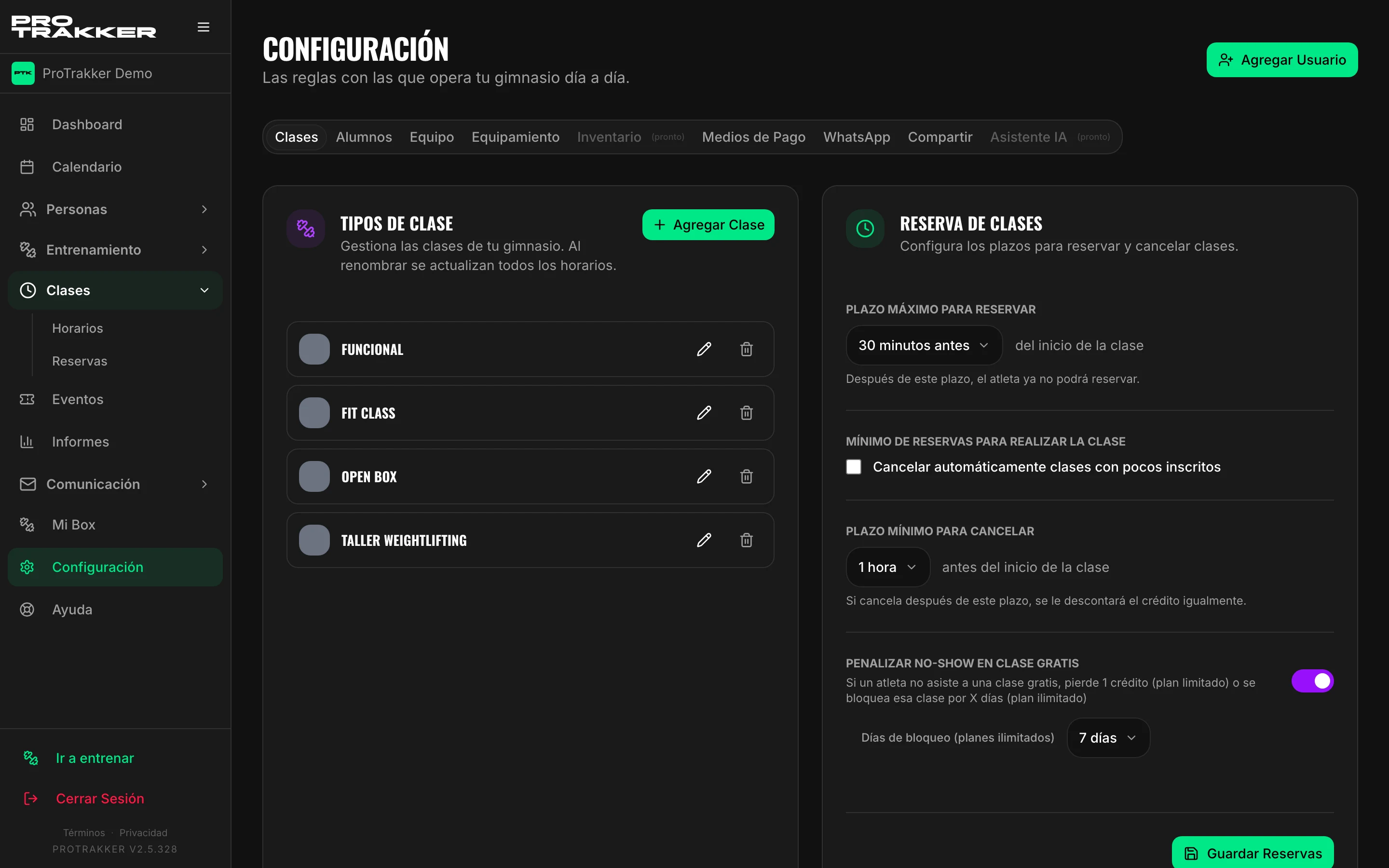This screenshot has height=868, width=1389.
Task: Click the OPEN BOX class color swatch
Action: click(314, 476)
